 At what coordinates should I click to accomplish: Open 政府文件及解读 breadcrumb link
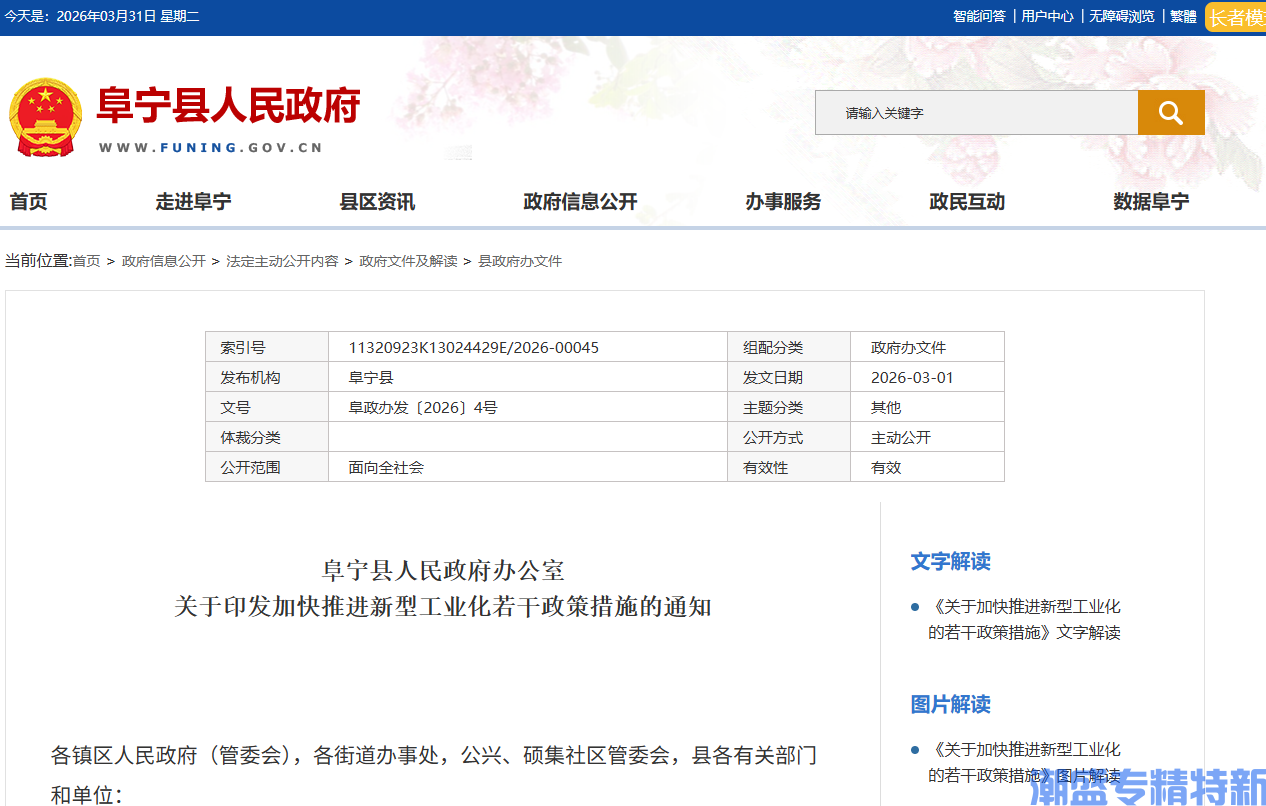tap(408, 260)
